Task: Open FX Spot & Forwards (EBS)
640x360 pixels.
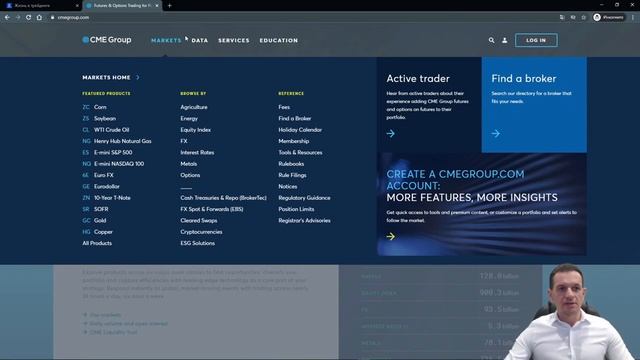Action: pos(212,209)
